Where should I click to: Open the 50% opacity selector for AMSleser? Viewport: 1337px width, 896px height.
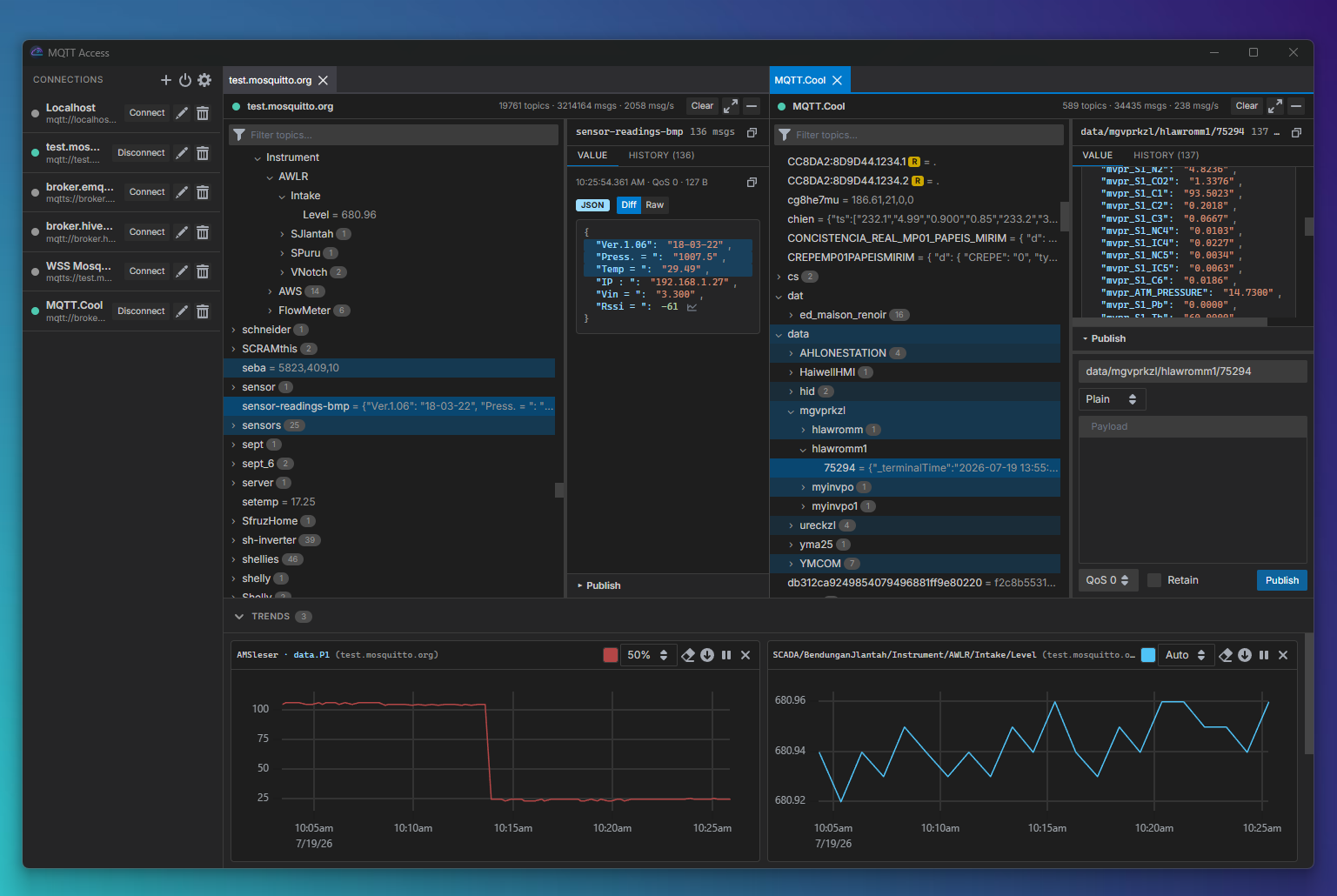[648, 655]
